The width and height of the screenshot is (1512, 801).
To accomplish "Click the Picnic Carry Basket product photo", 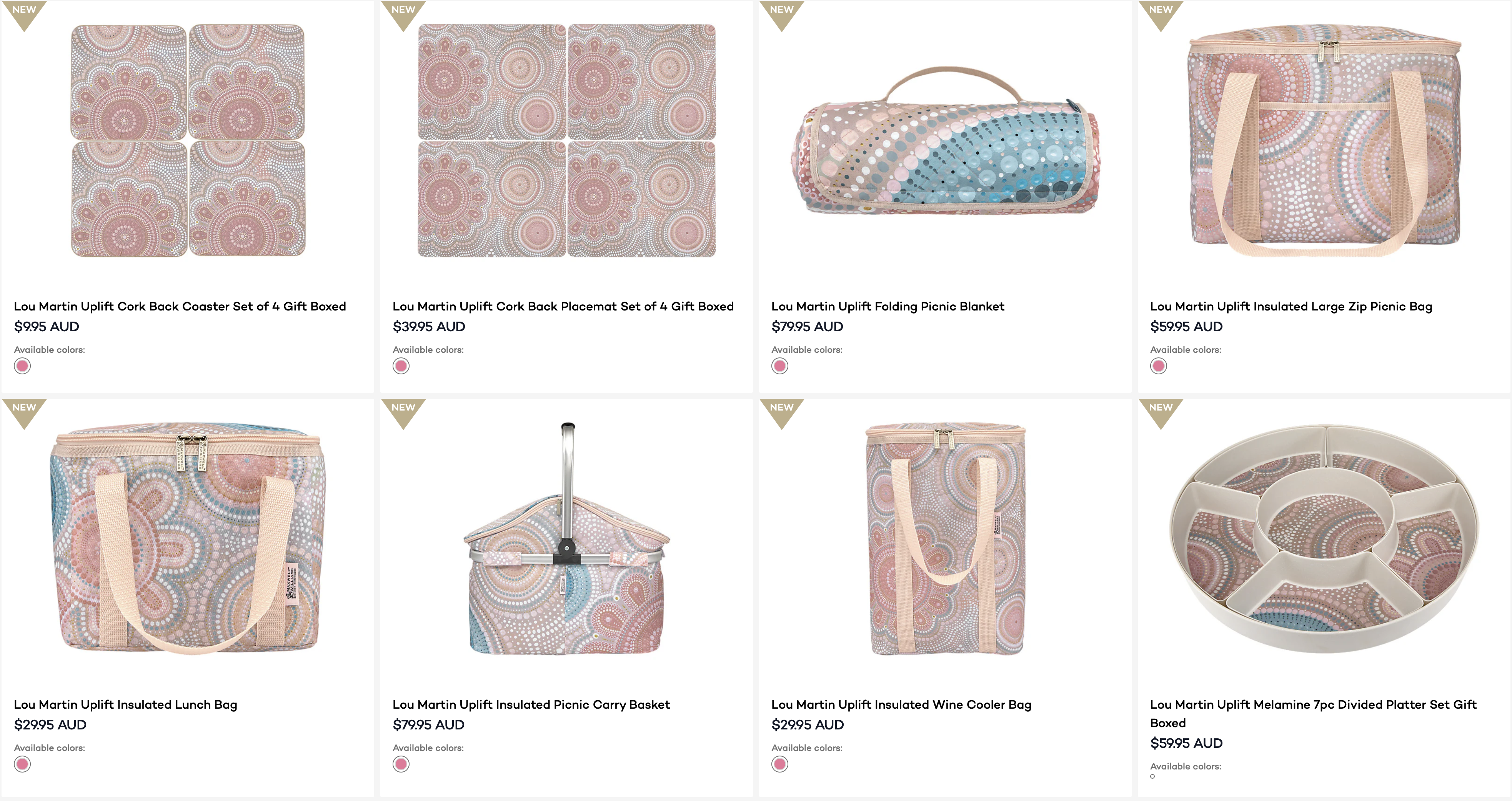I will click(566, 546).
